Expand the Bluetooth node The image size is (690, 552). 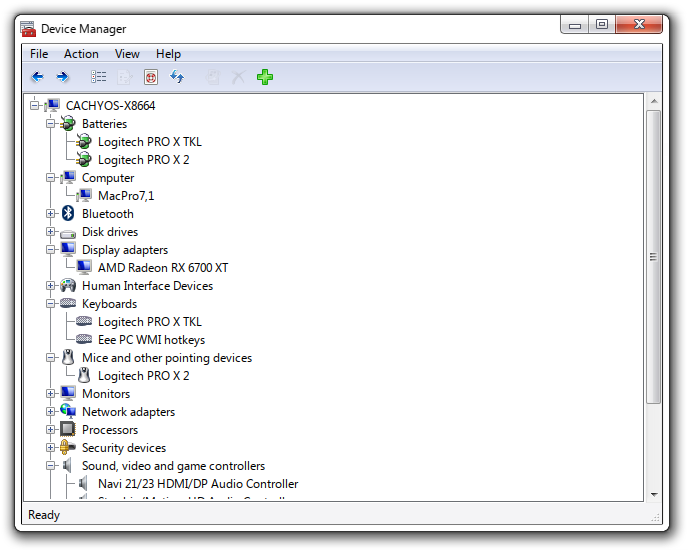(x=51, y=213)
